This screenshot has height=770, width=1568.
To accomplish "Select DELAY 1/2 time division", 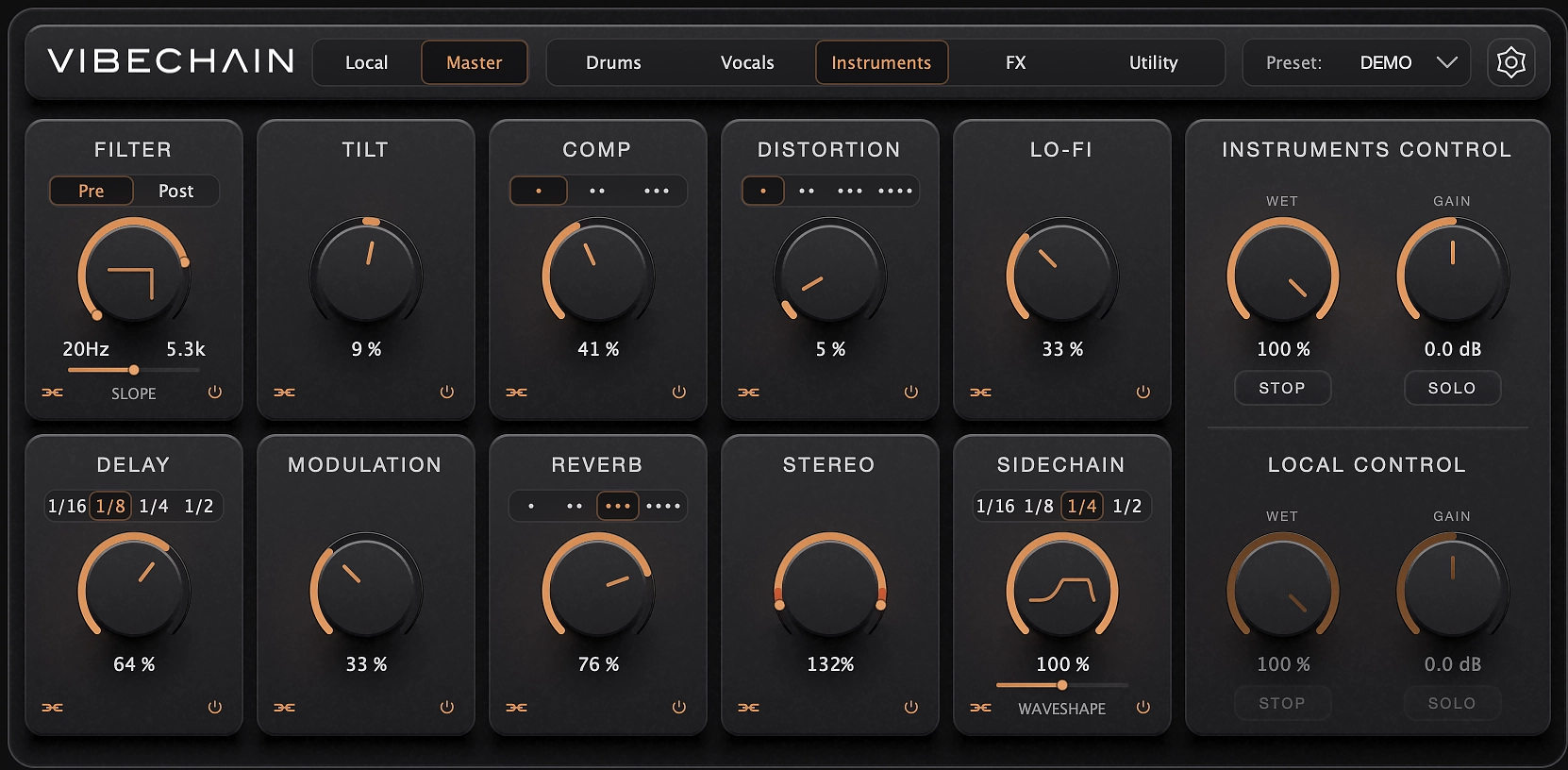I will click(x=199, y=506).
